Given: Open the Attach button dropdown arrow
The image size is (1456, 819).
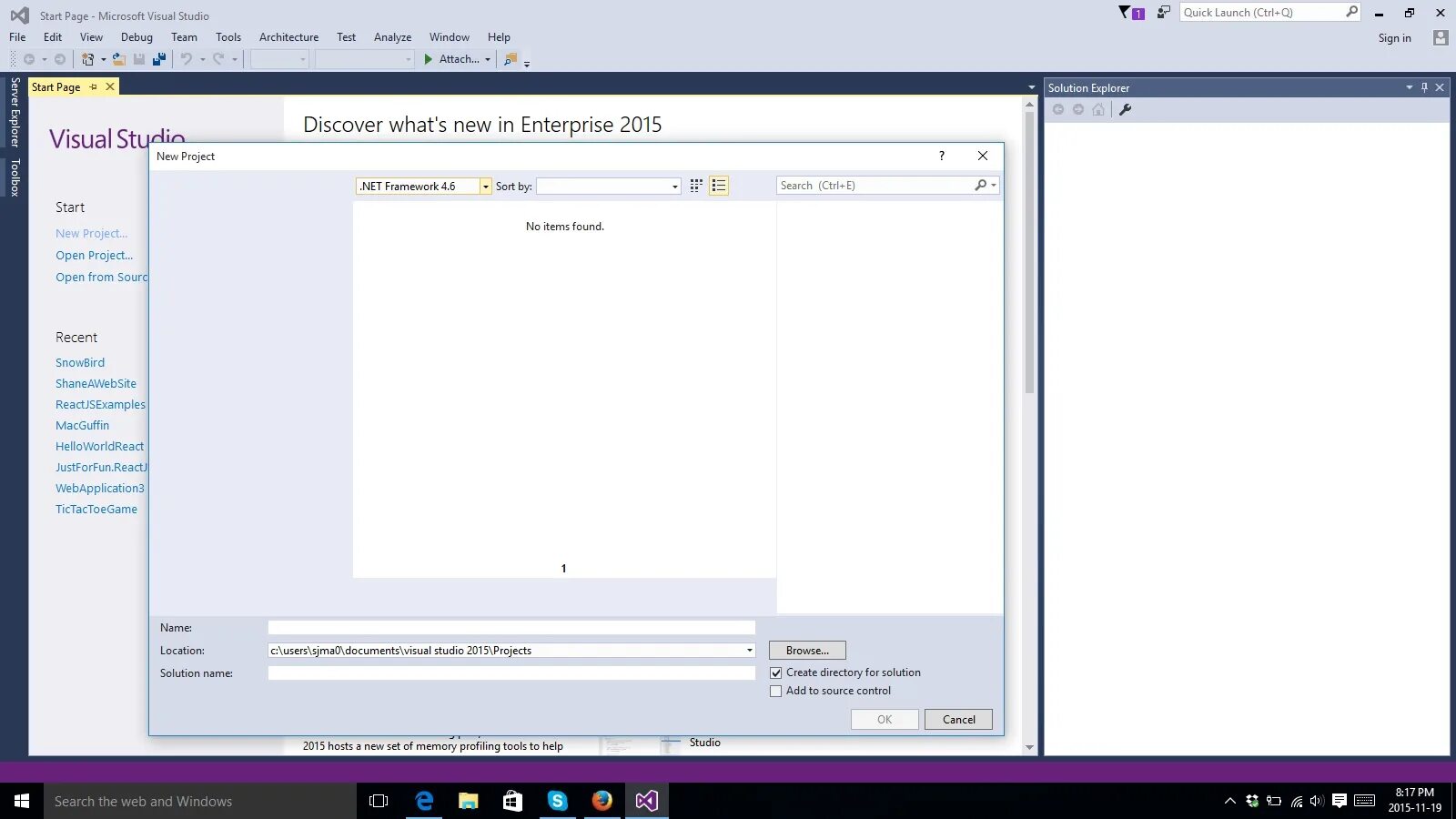Looking at the screenshot, I should click(488, 60).
